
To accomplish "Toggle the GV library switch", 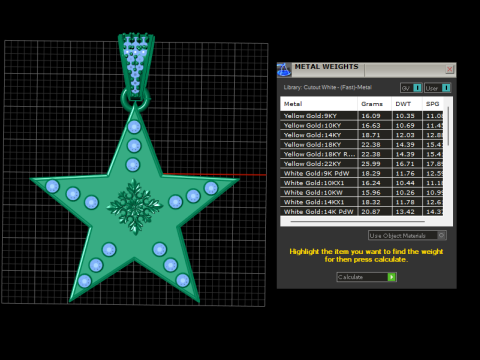I will click(417, 88).
